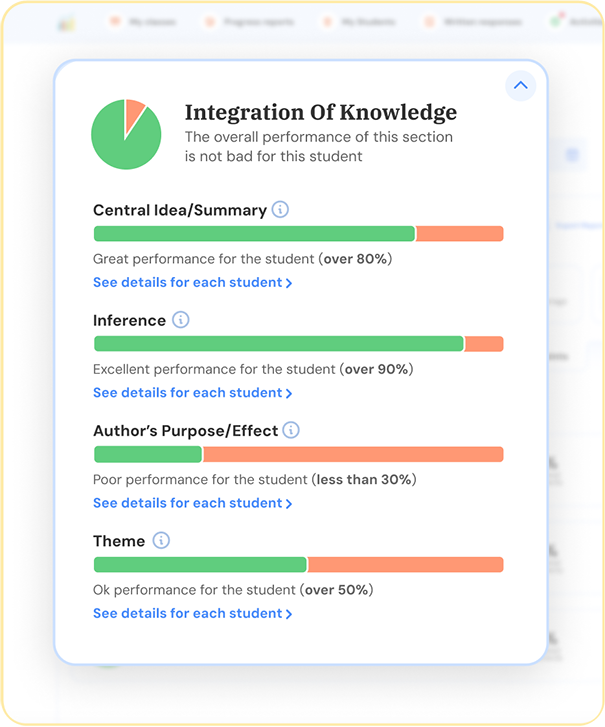605x727 pixels.
Task: Open the blurred My Students tab
Action: click(x=360, y=22)
